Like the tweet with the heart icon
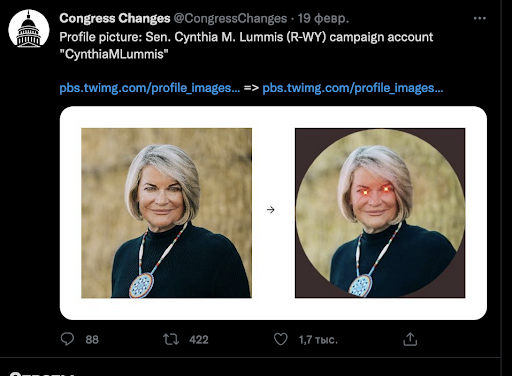The width and height of the screenshot is (512, 376). (x=281, y=339)
